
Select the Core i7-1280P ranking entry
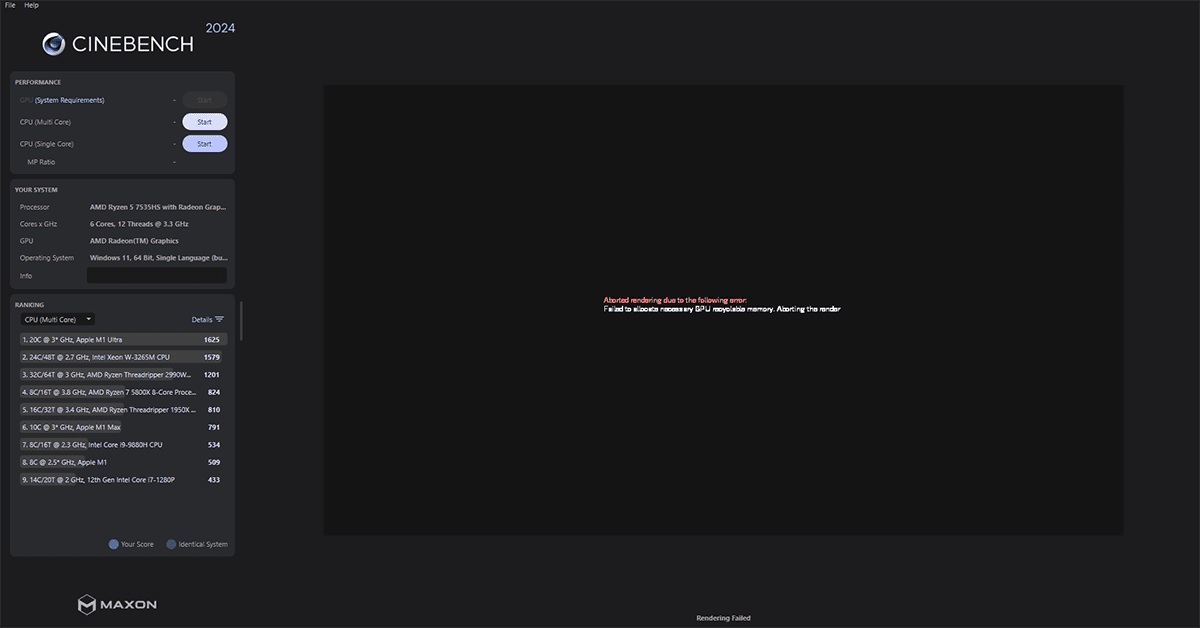coord(123,480)
